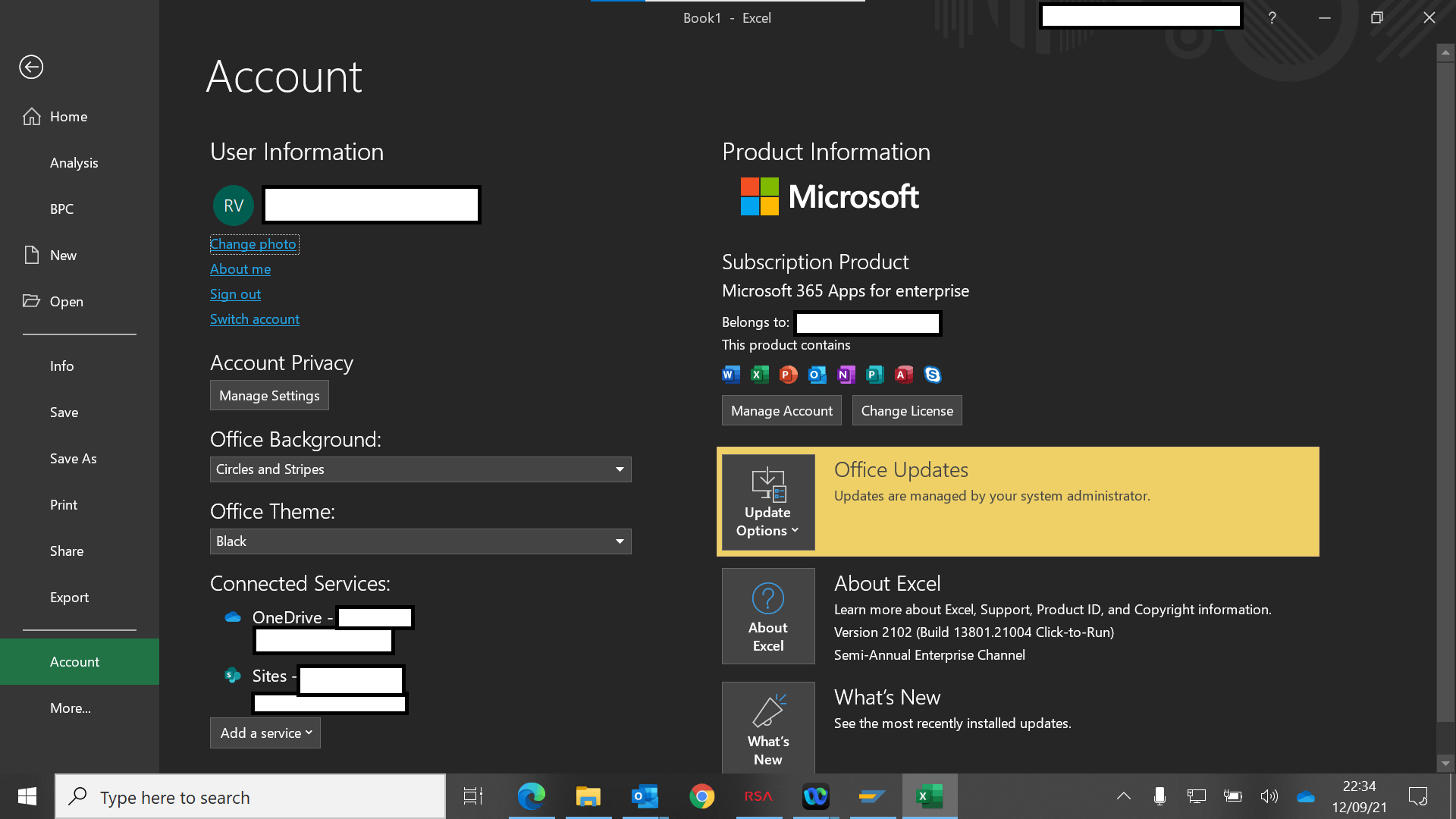Click the About Excel question mark icon

click(767, 598)
